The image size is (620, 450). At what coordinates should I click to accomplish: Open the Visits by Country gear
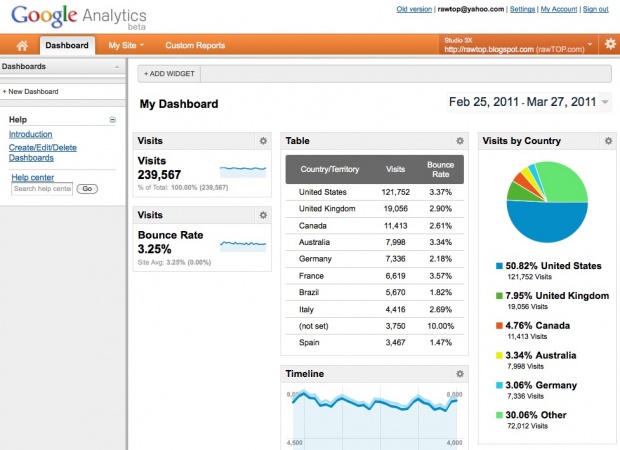[x=608, y=141]
